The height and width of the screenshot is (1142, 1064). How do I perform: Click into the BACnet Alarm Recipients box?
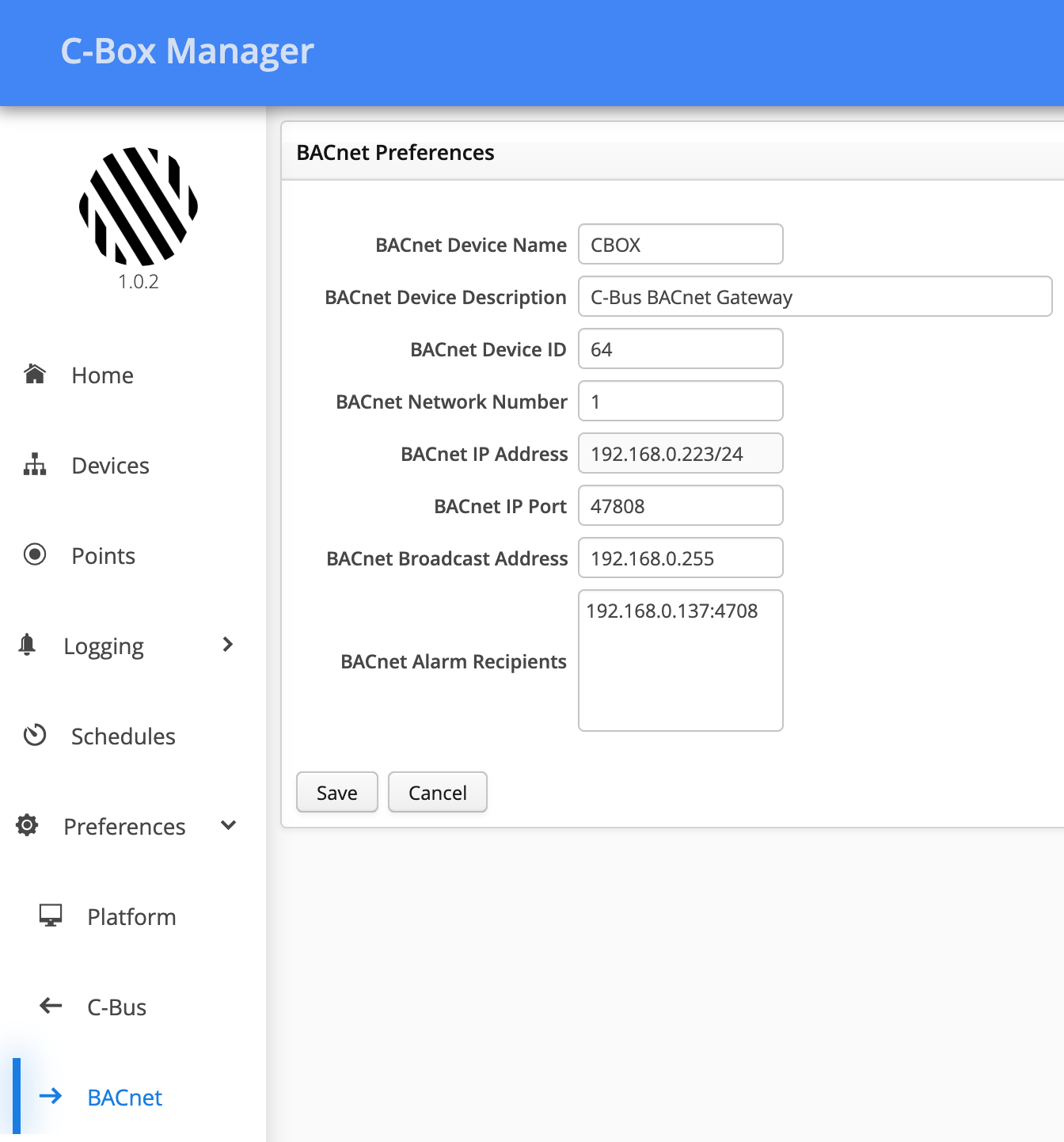click(x=680, y=660)
